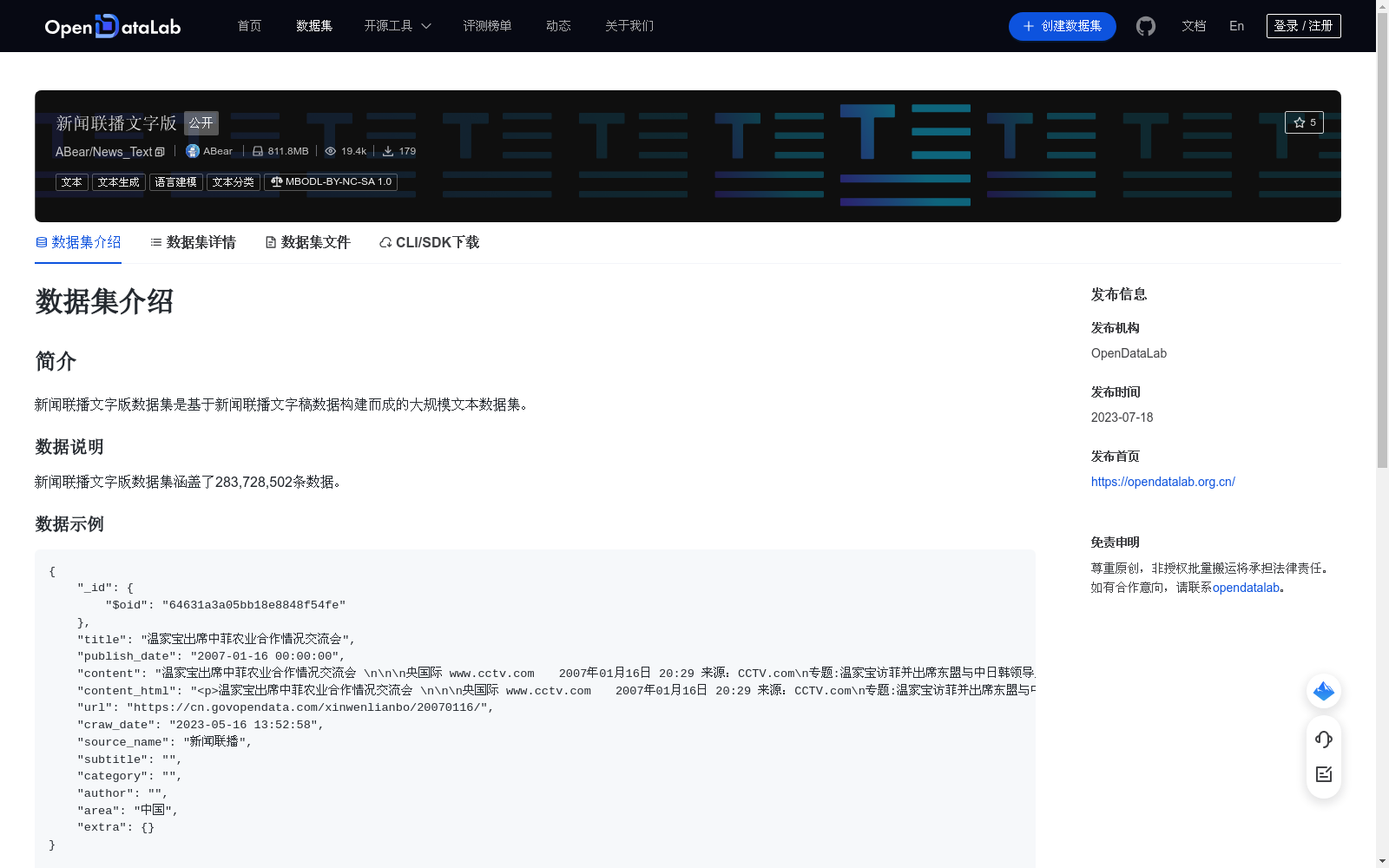Switch language with the En link
Screen dimensions: 1389x868
(x=1237, y=26)
